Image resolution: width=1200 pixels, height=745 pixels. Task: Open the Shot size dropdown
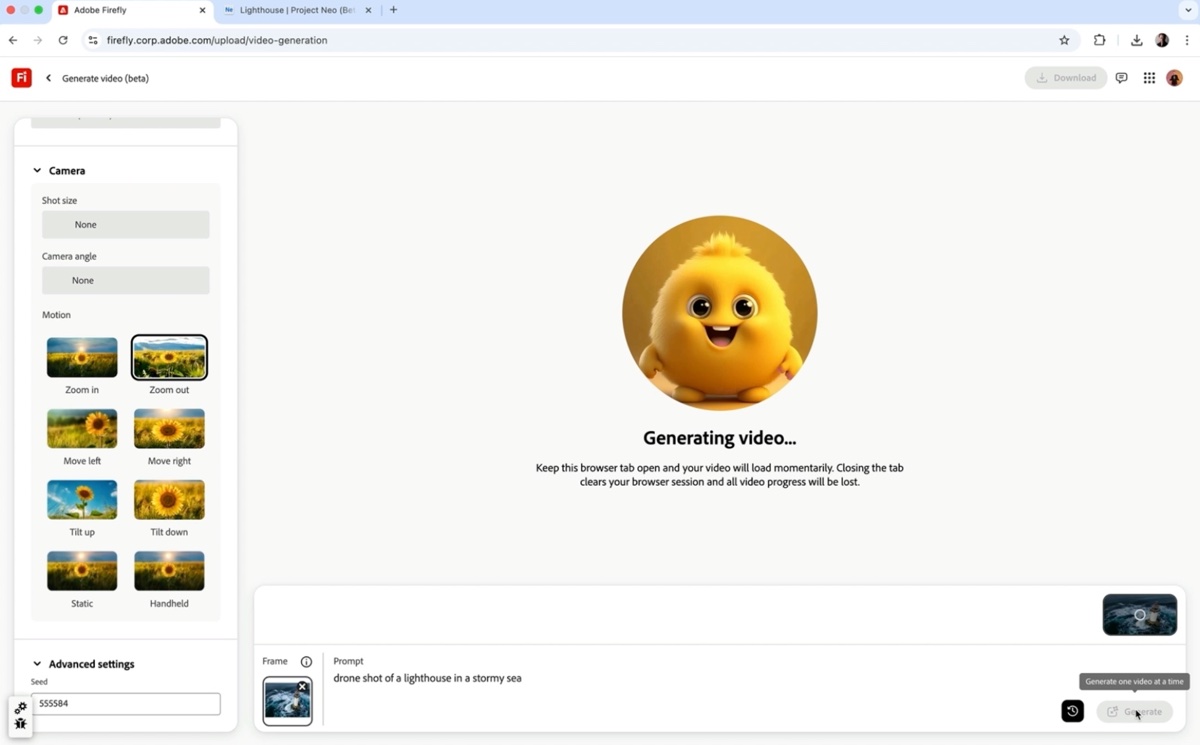coord(125,225)
